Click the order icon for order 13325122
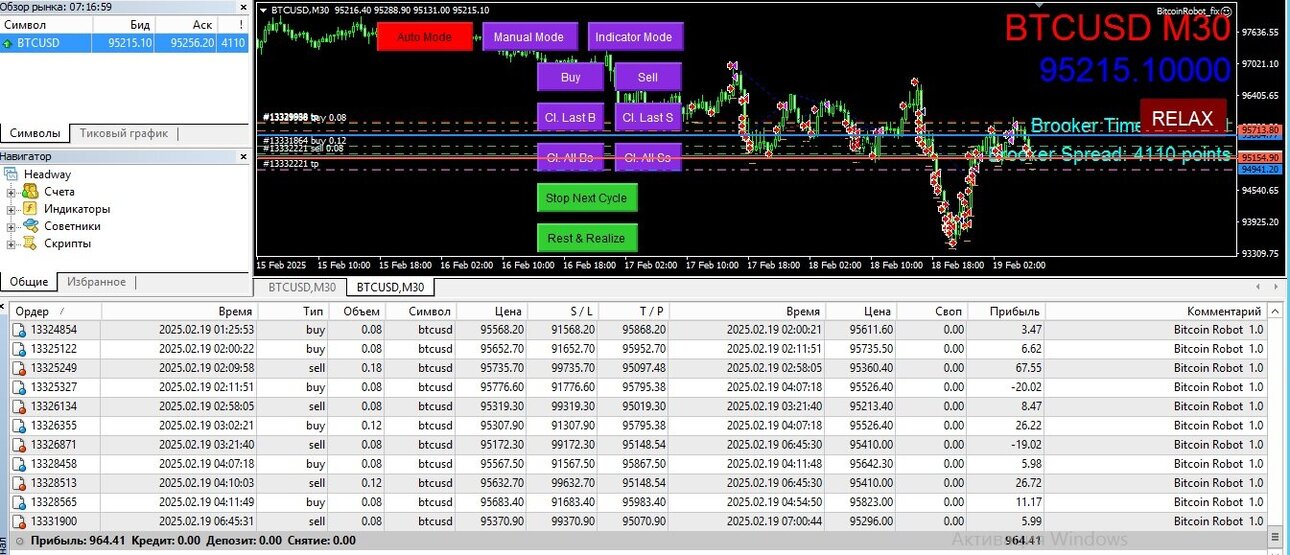The height and width of the screenshot is (555, 1290). coord(19,349)
